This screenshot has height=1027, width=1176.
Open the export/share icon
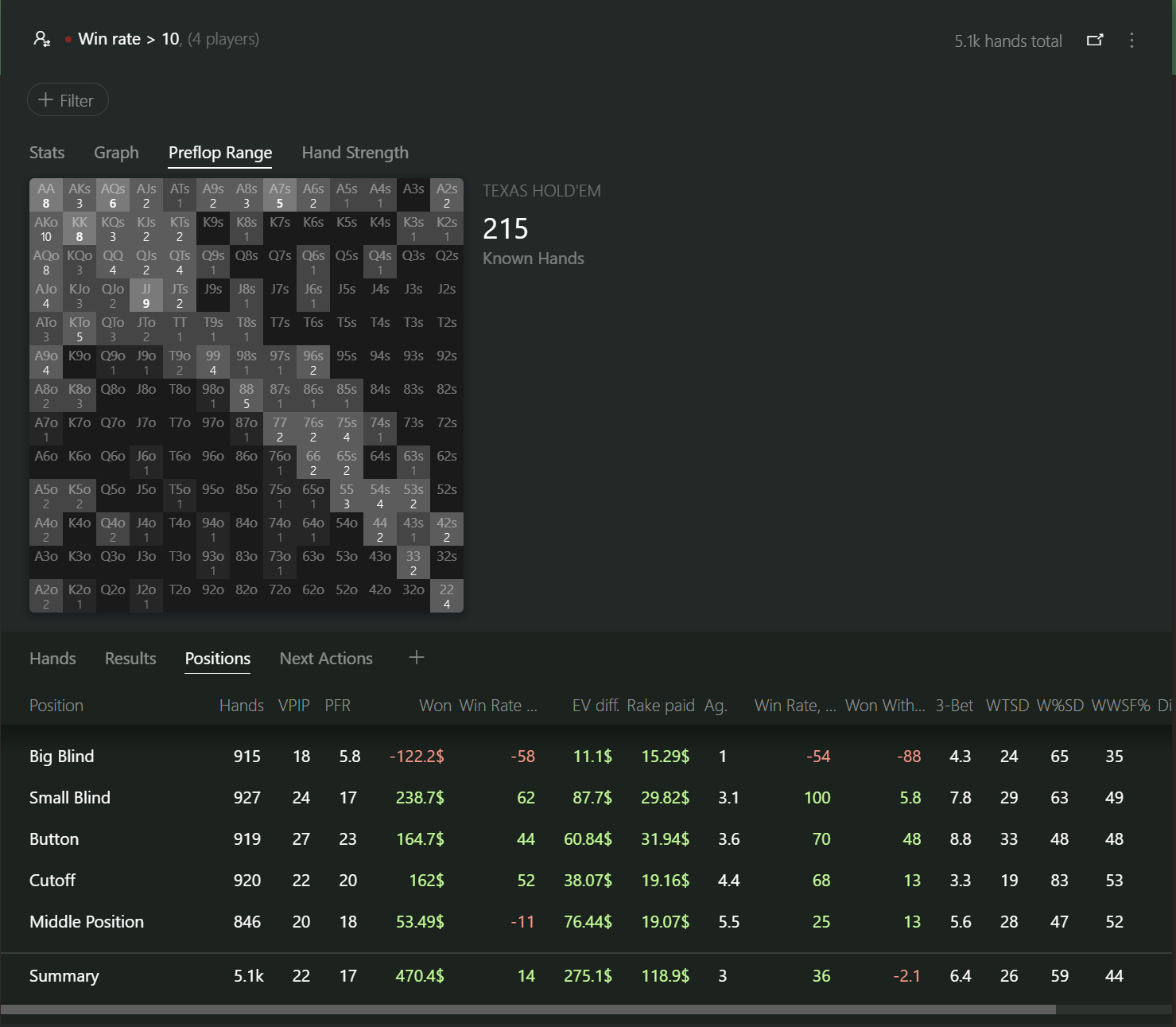coord(1095,40)
